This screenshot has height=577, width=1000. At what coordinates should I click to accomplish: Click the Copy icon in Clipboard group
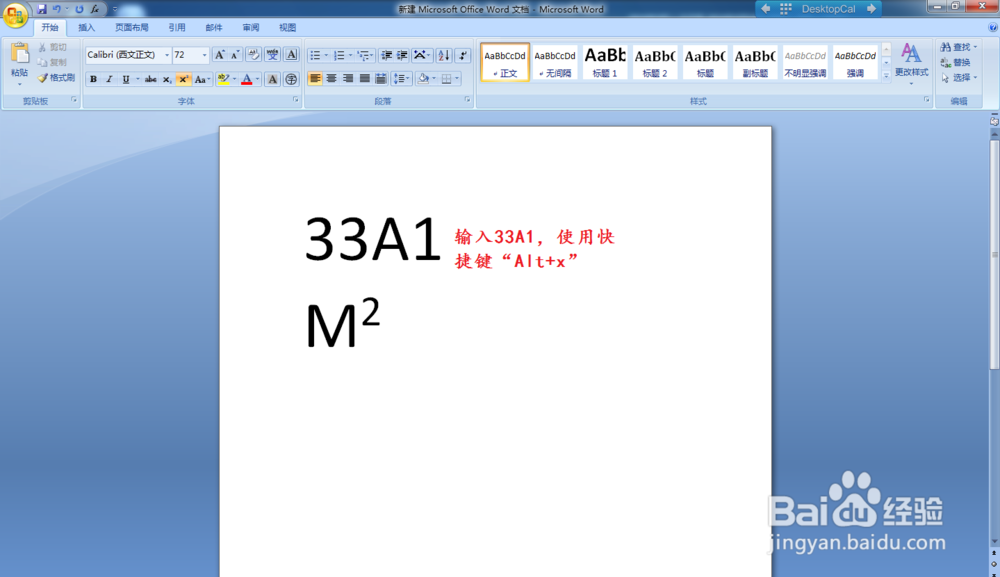pos(44,60)
